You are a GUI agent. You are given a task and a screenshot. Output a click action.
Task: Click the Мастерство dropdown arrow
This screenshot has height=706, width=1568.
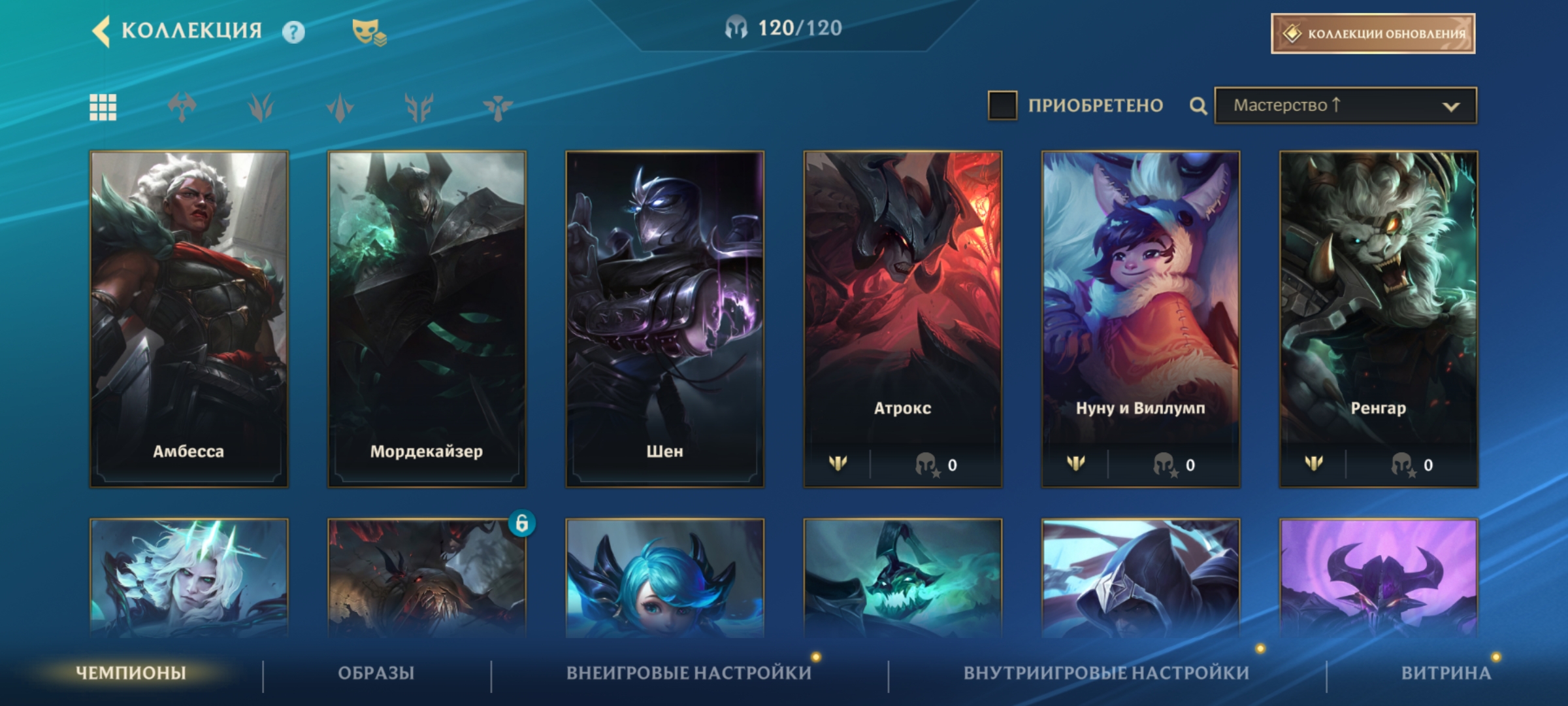pyautogui.click(x=1451, y=107)
